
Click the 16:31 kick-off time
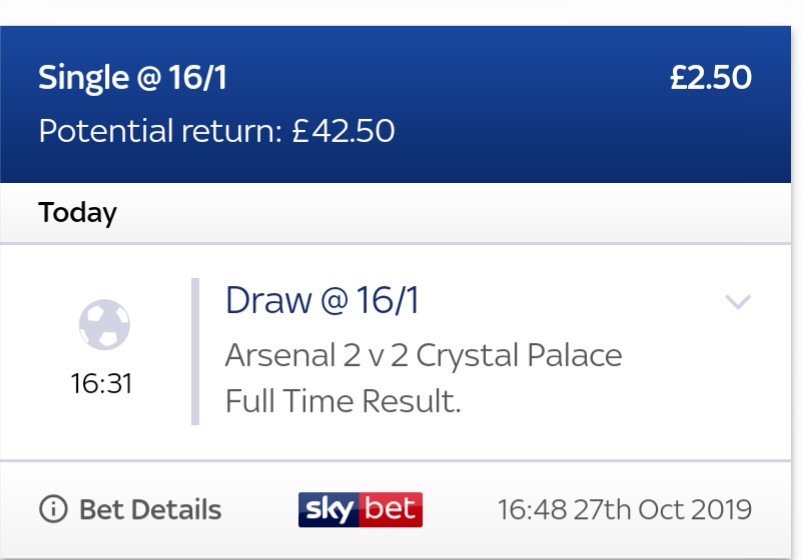(101, 383)
